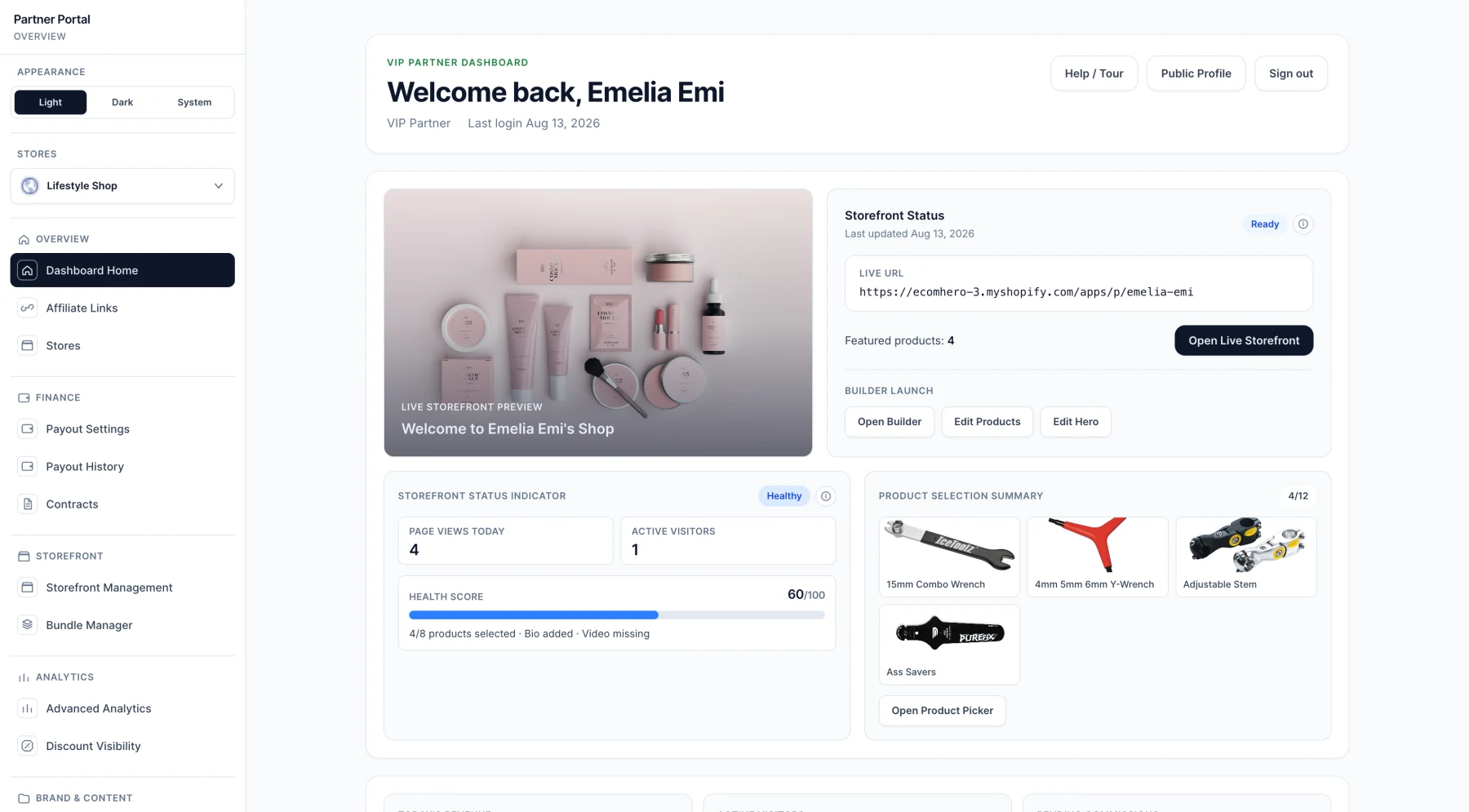Open the Lifestyle Shop store dropdown

point(122,186)
